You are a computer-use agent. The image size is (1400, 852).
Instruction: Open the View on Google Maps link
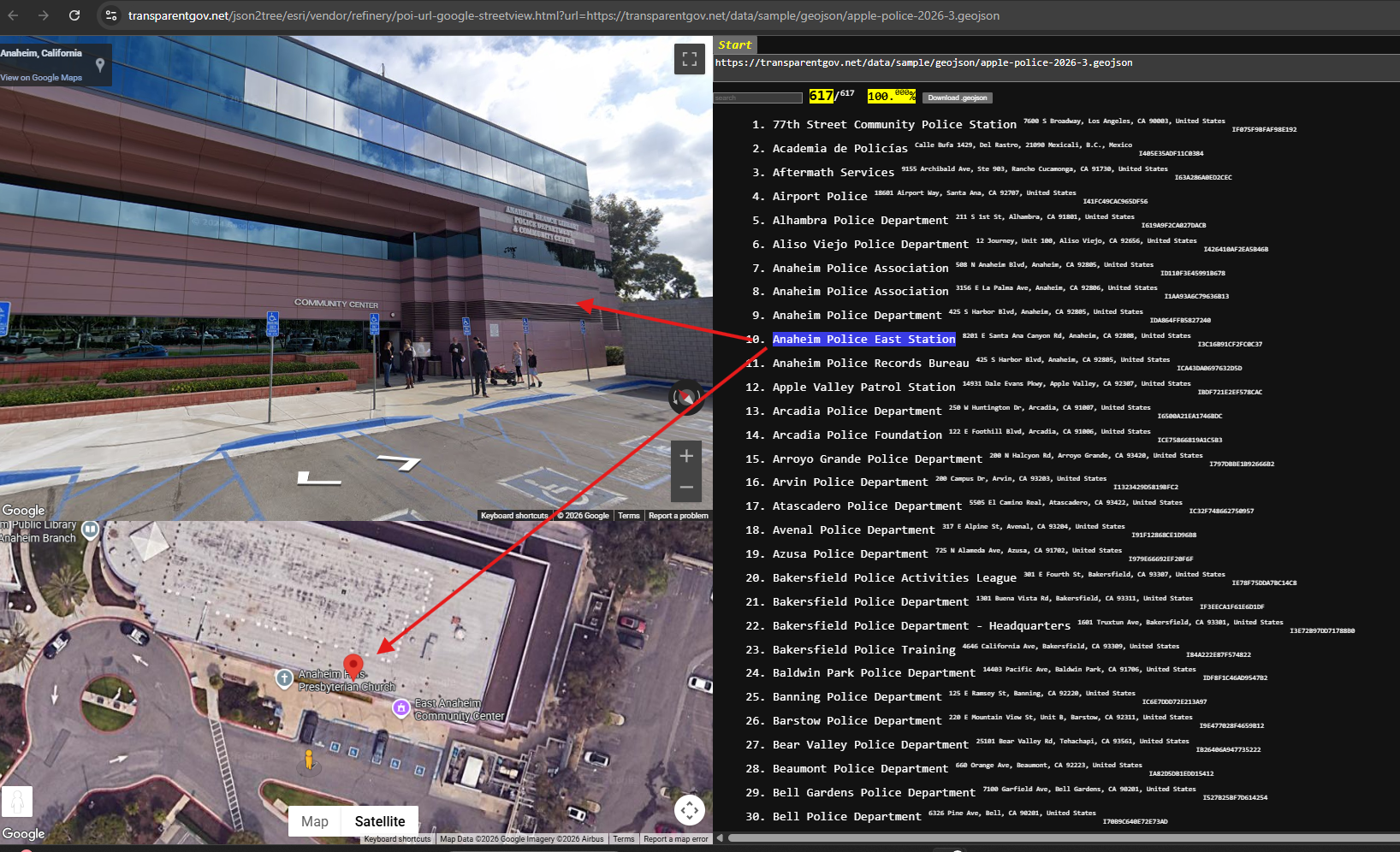coord(41,78)
